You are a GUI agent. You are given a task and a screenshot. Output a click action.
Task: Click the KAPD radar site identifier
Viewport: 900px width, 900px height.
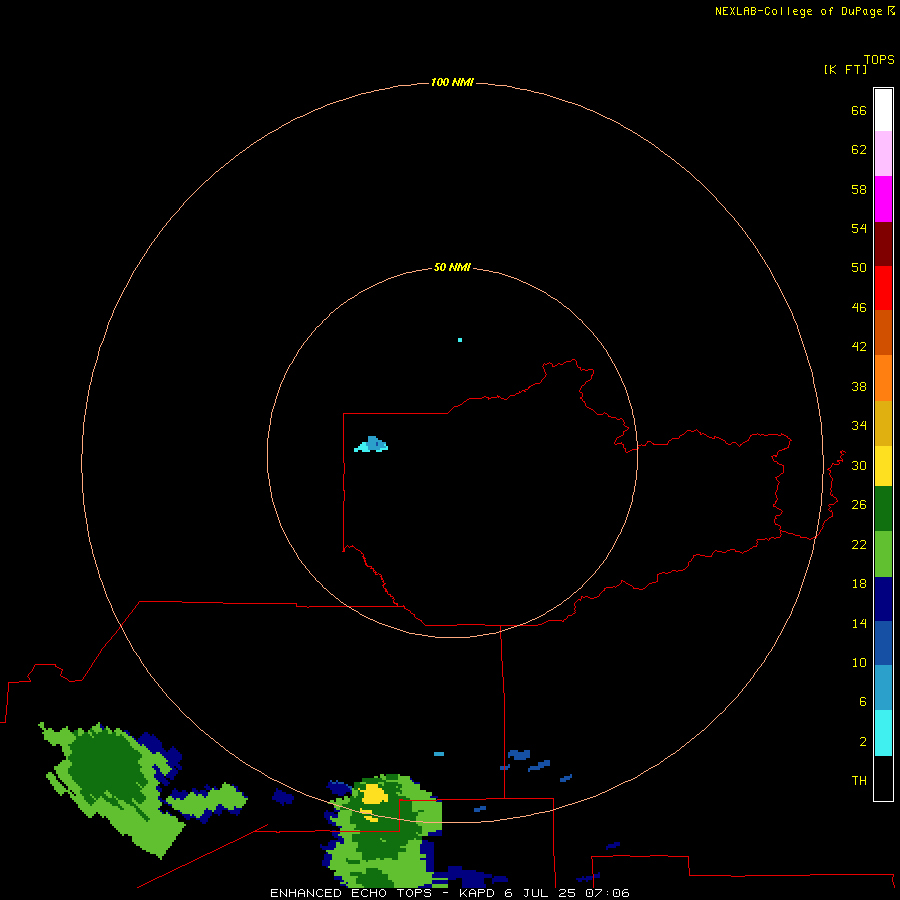(x=477, y=893)
